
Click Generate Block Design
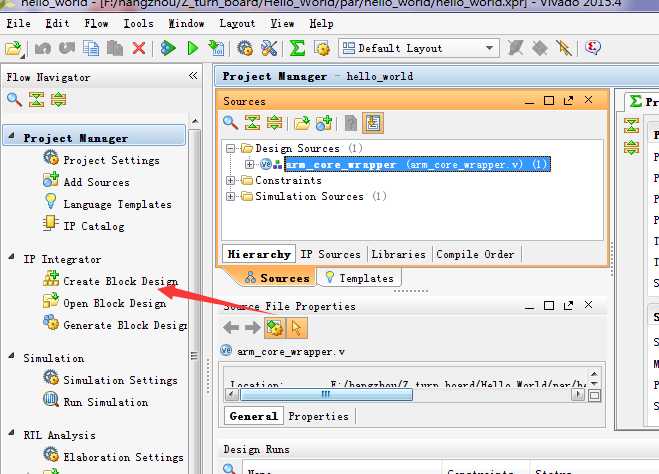(115, 325)
